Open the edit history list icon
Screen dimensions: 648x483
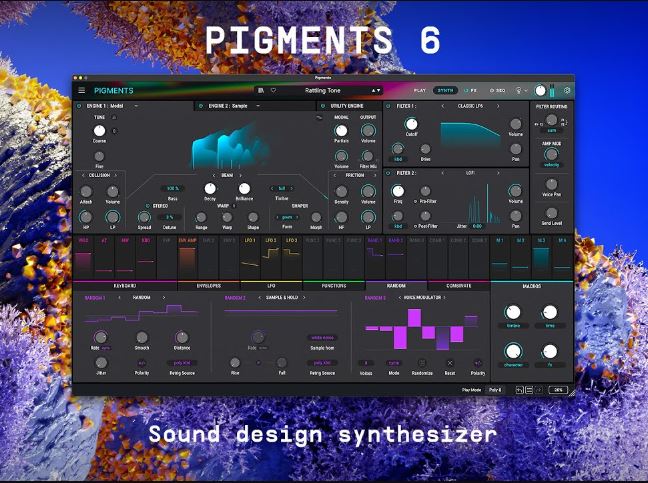[x=529, y=390]
